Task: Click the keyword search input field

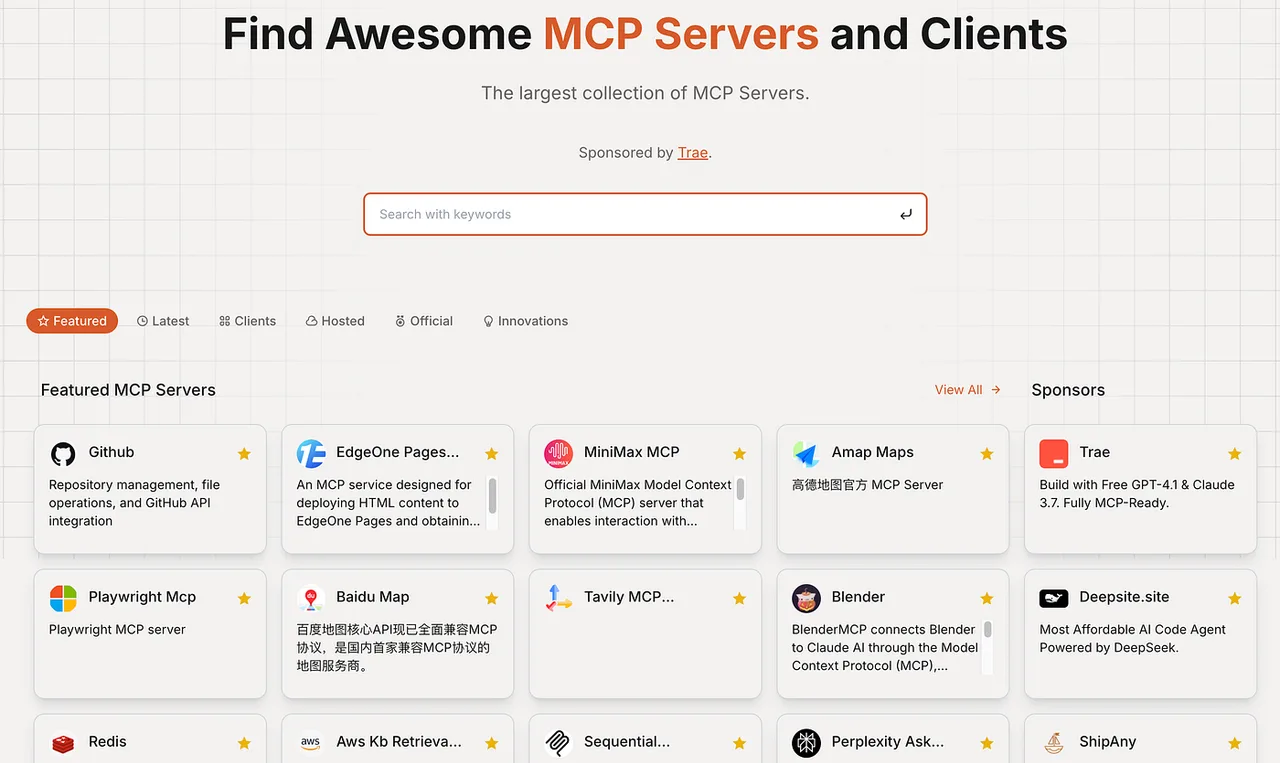Action: (645, 214)
